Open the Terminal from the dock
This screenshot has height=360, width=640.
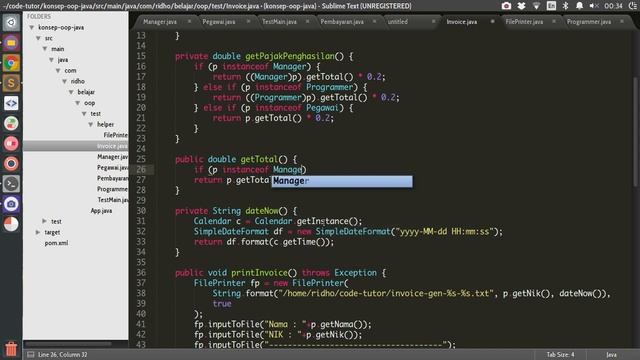(x=11, y=184)
